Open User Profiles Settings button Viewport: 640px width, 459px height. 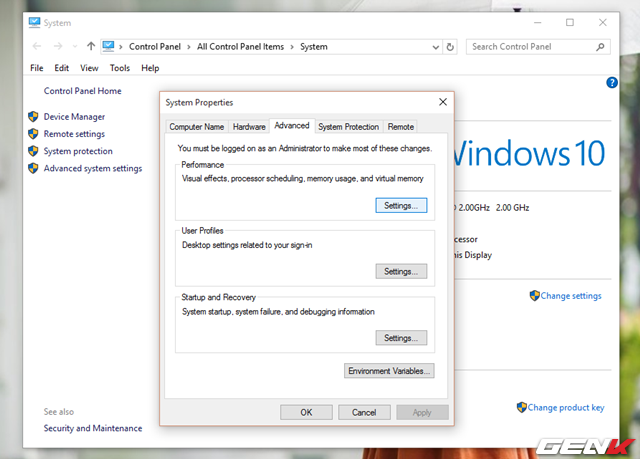tap(401, 271)
